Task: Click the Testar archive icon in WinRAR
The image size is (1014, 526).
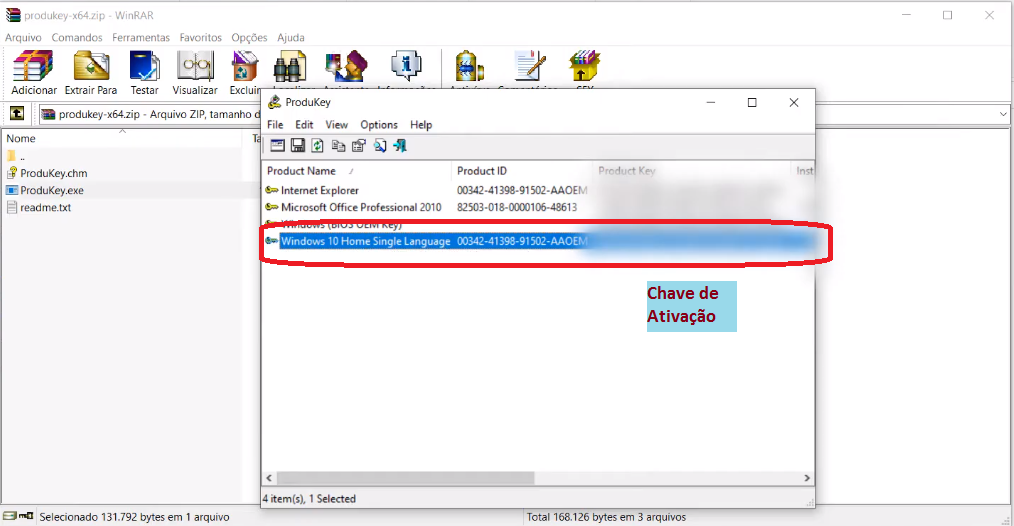Action: tap(144, 66)
